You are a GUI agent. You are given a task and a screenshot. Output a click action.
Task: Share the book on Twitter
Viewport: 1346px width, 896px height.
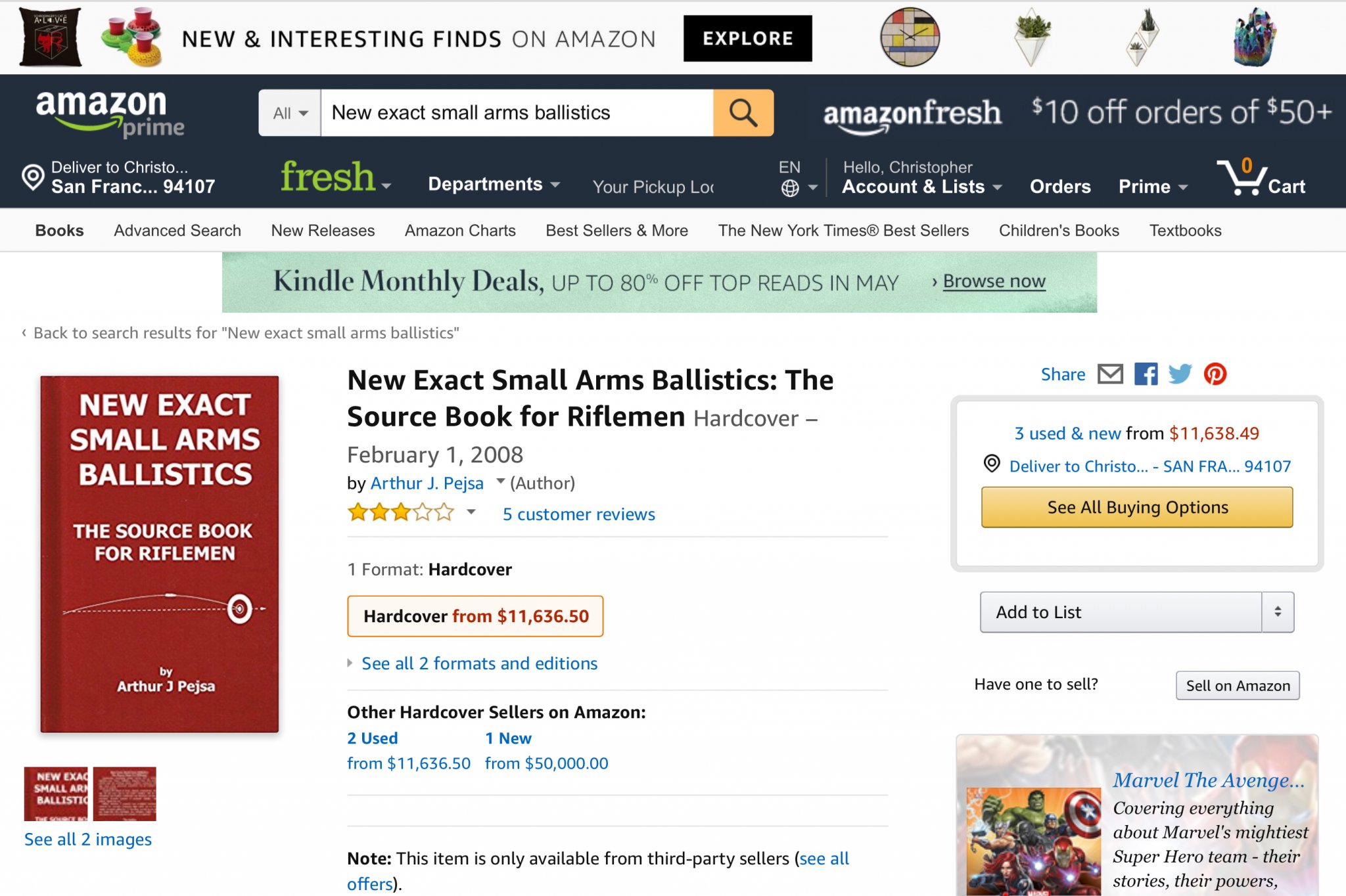click(x=1180, y=374)
